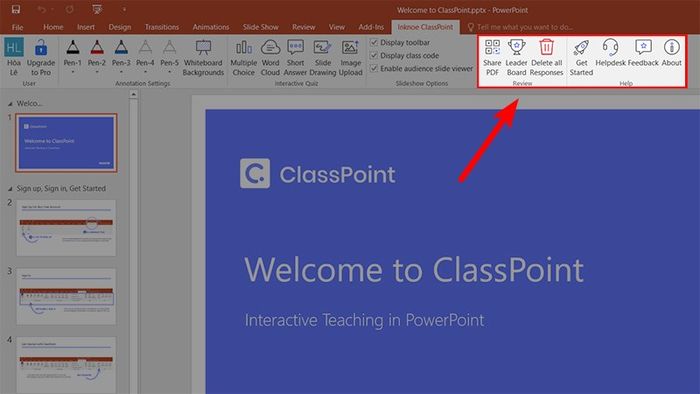Screen dimensions: 700x394
Task: Open the Pen-5 dropdown arrow
Action: 169,72
